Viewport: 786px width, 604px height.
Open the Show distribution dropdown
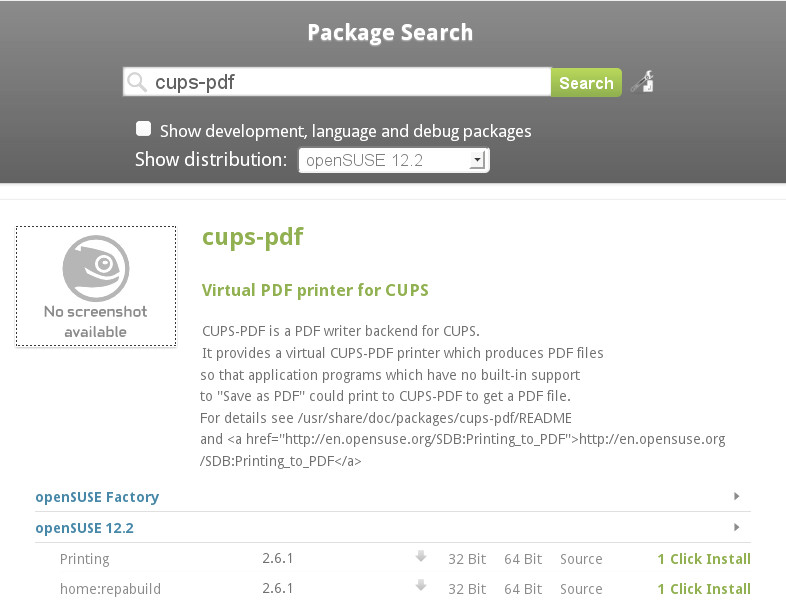point(394,160)
